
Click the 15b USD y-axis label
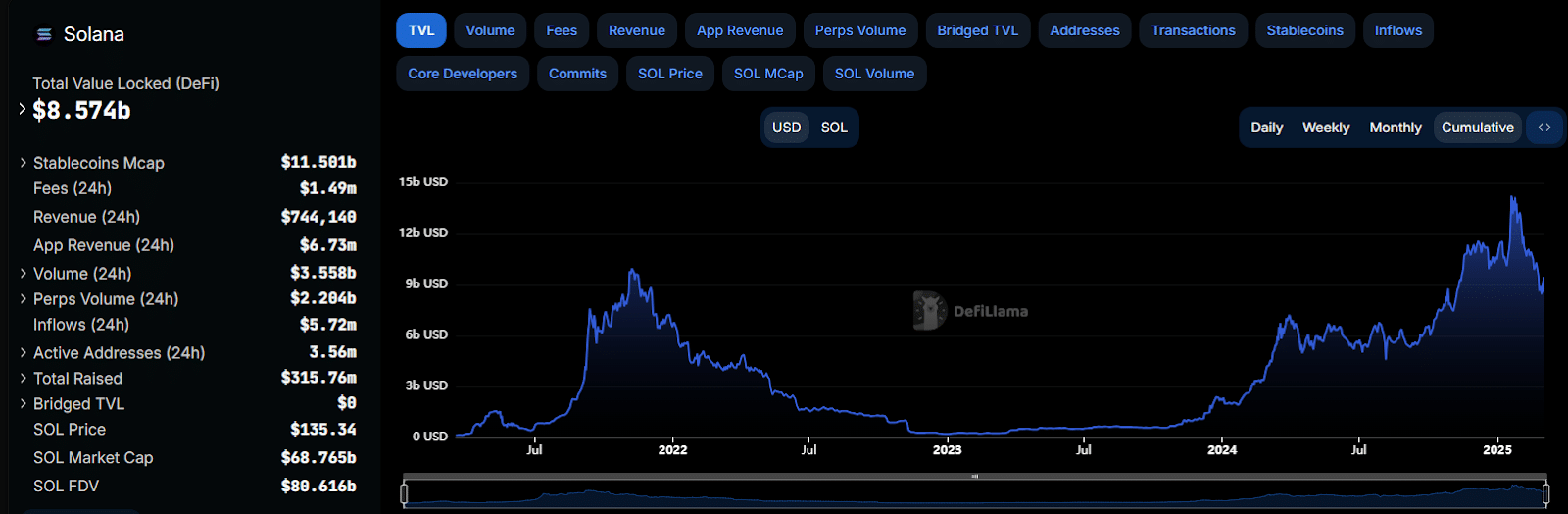pyautogui.click(x=423, y=181)
